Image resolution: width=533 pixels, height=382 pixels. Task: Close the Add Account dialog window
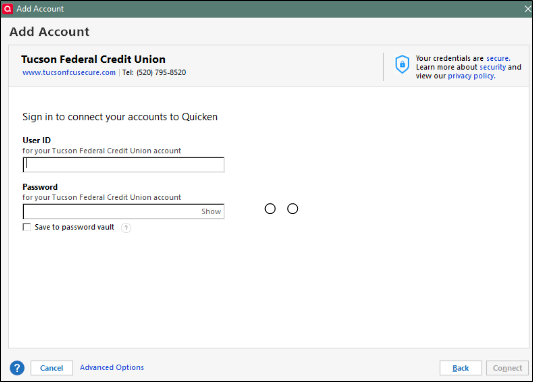pyautogui.click(x=527, y=9)
